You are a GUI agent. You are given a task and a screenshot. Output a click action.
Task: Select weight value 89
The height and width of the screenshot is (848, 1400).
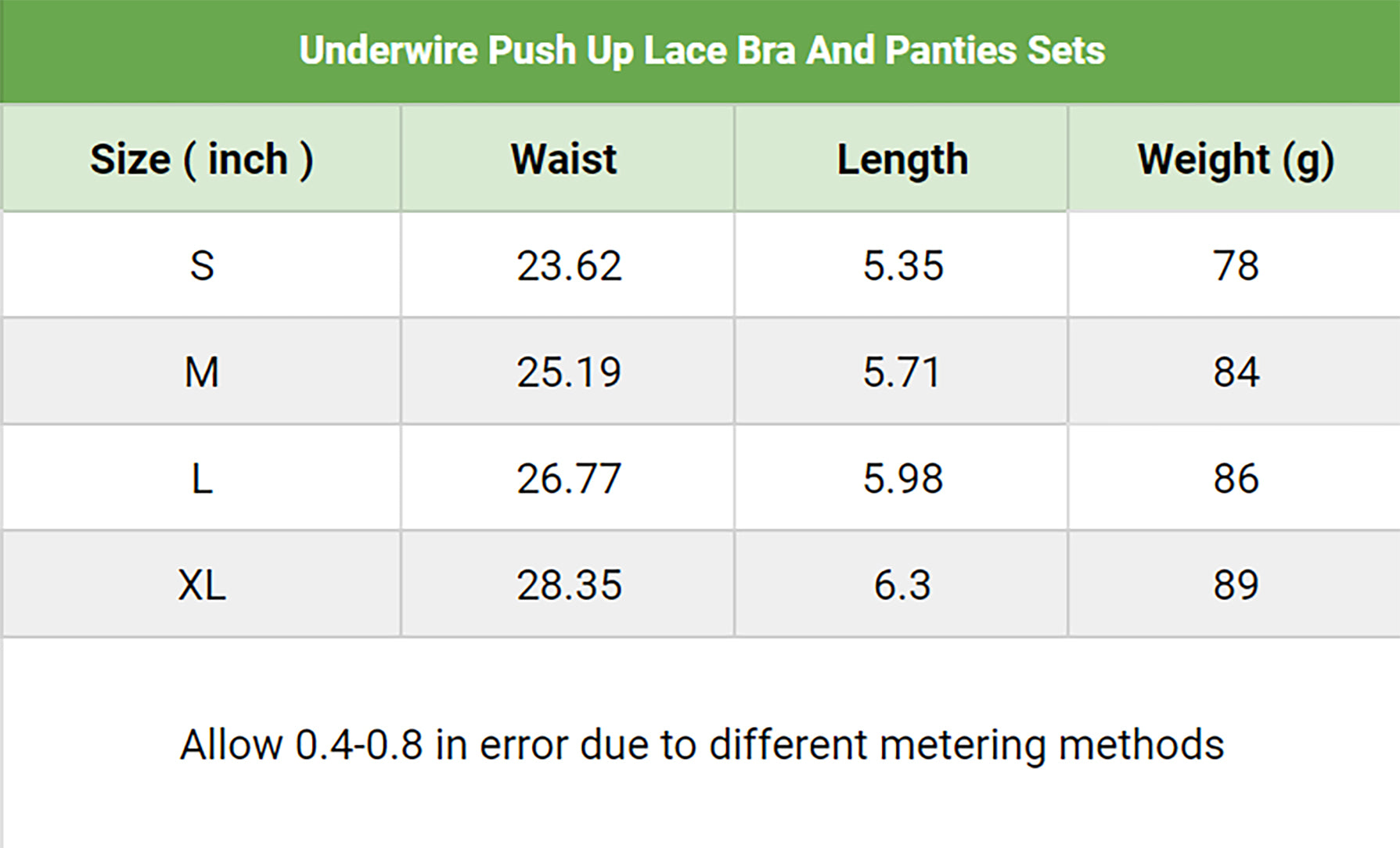coord(1236,584)
